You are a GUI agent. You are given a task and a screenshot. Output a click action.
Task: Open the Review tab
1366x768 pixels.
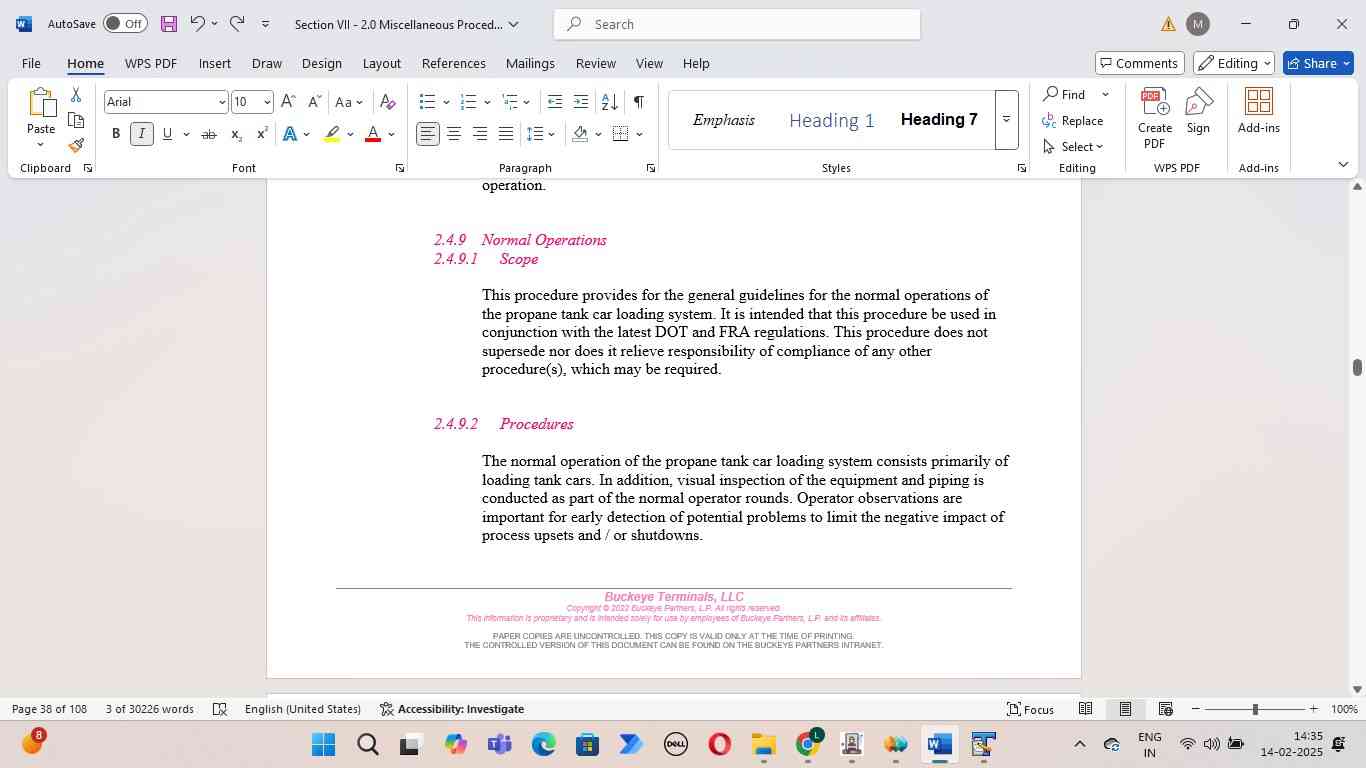(x=596, y=63)
